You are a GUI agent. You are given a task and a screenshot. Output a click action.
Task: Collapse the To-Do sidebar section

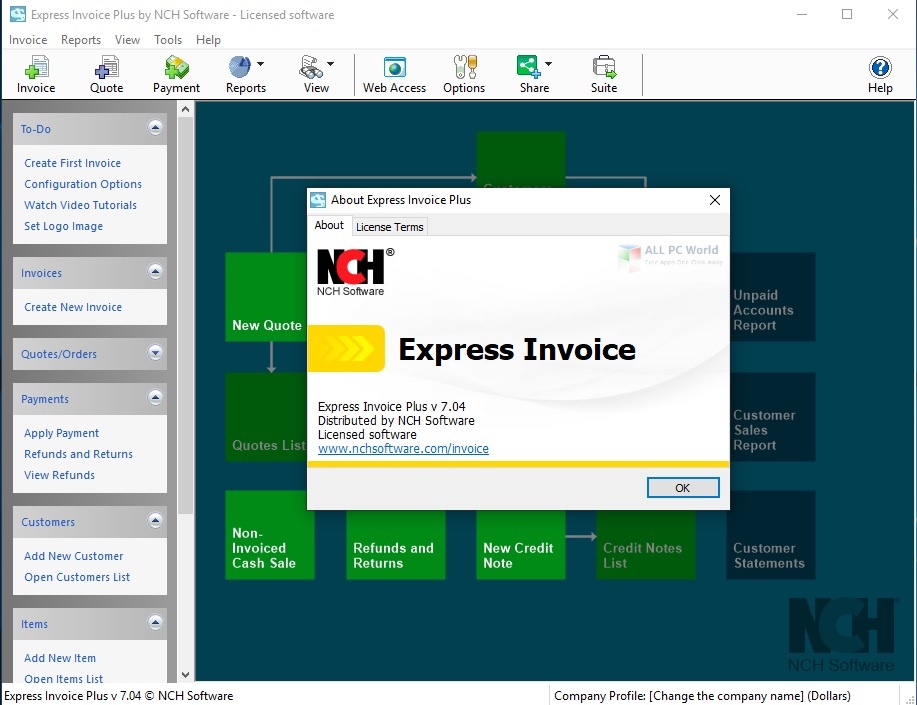click(155, 128)
